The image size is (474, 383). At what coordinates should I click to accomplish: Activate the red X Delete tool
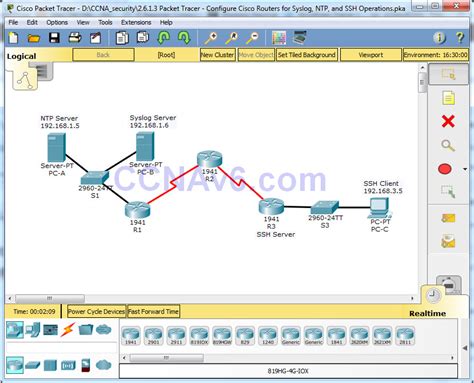click(x=448, y=121)
